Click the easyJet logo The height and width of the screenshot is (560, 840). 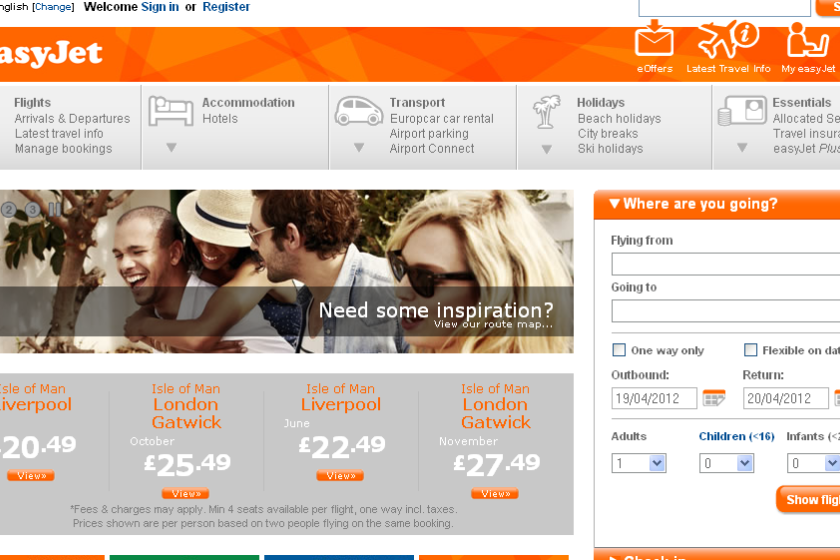coord(51,53)
